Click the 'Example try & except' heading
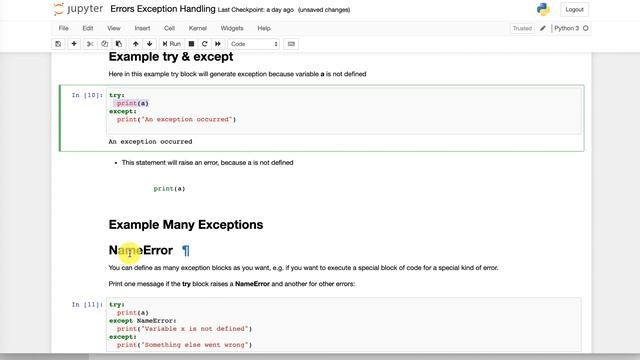The height and width of the screenshot is (360, 640). point(171,57)
